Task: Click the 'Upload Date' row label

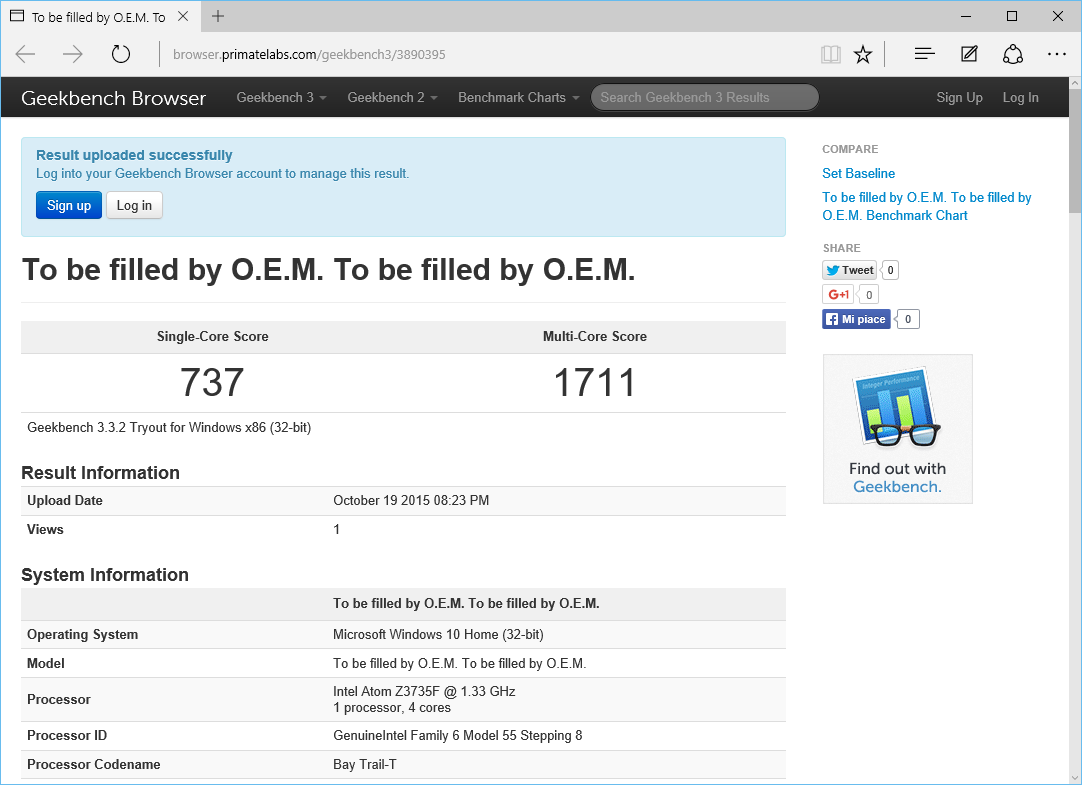Action: point(65,500)
